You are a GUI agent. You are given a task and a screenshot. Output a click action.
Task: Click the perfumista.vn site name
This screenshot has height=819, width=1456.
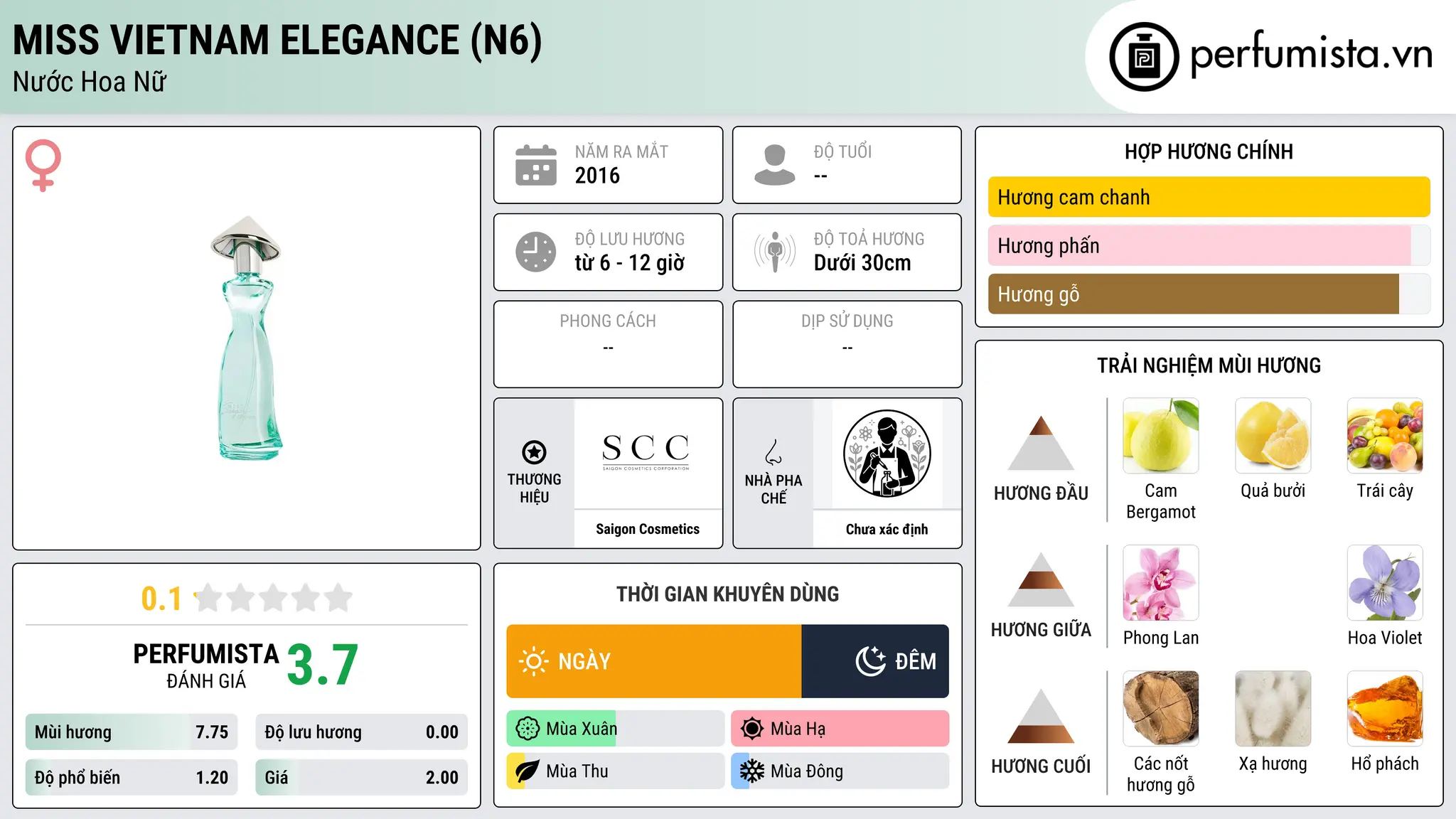click(x=1311, y=55)
